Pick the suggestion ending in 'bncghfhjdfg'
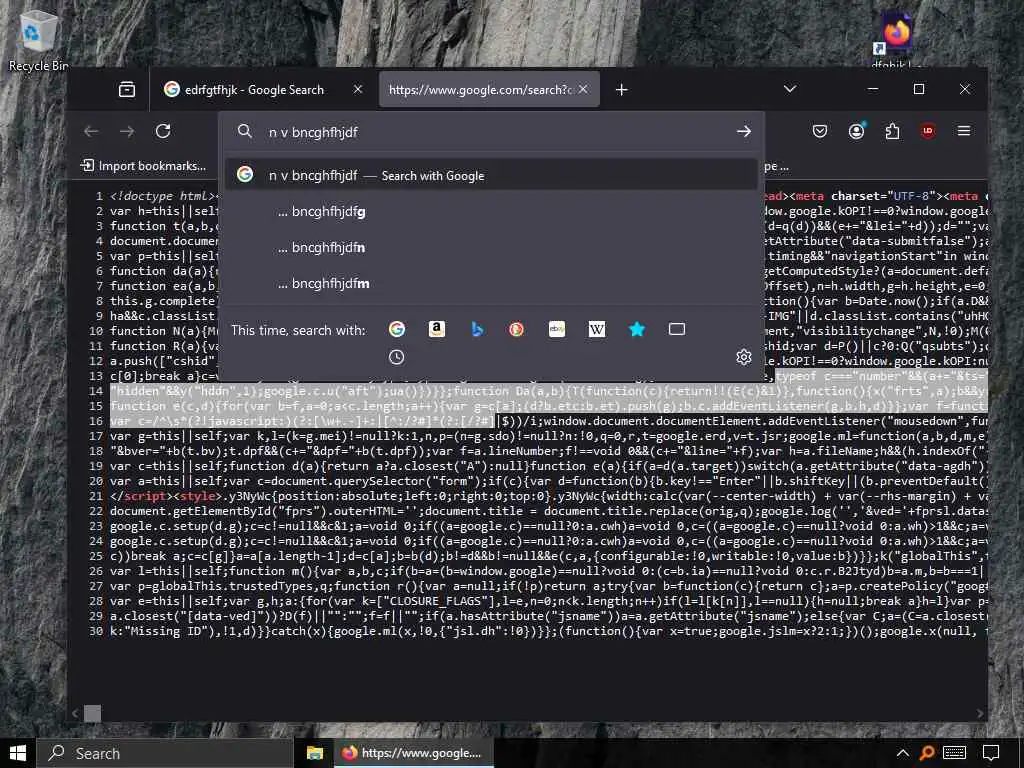Image resolution: width=1024 pixels, height=768 pixels. (x=491, y=212)
